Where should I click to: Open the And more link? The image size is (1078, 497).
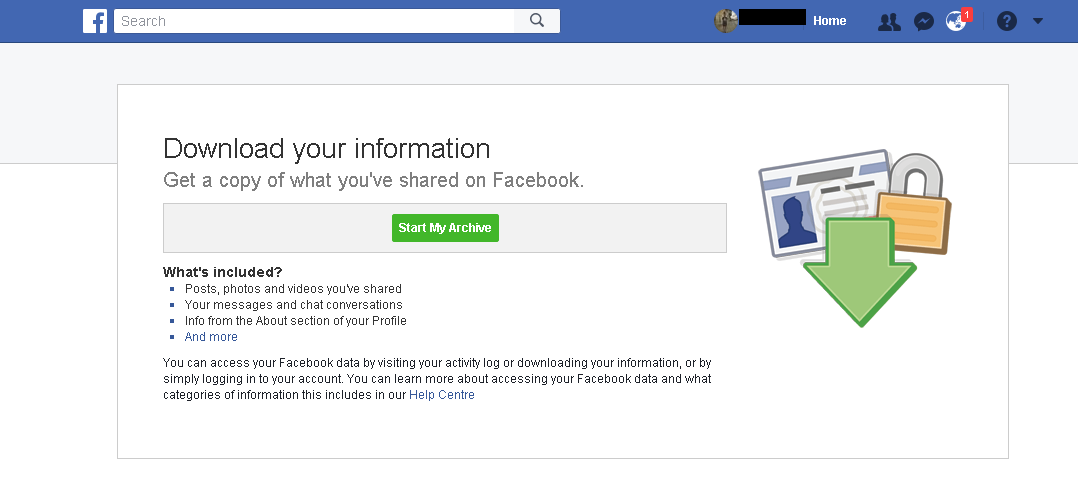[211, 337]
